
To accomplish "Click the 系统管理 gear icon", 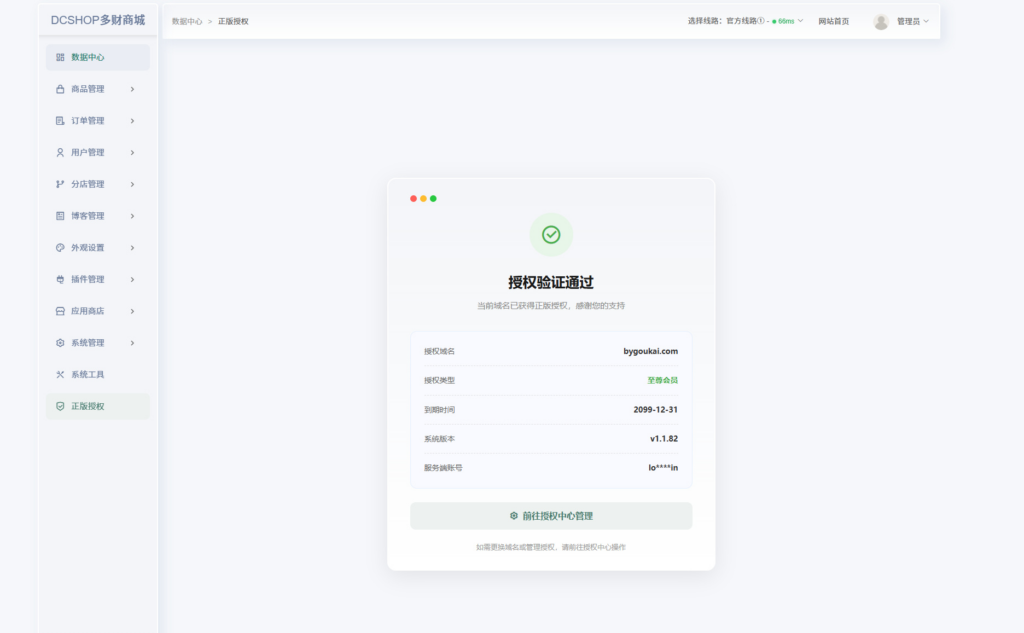I will tap(60, 343).
